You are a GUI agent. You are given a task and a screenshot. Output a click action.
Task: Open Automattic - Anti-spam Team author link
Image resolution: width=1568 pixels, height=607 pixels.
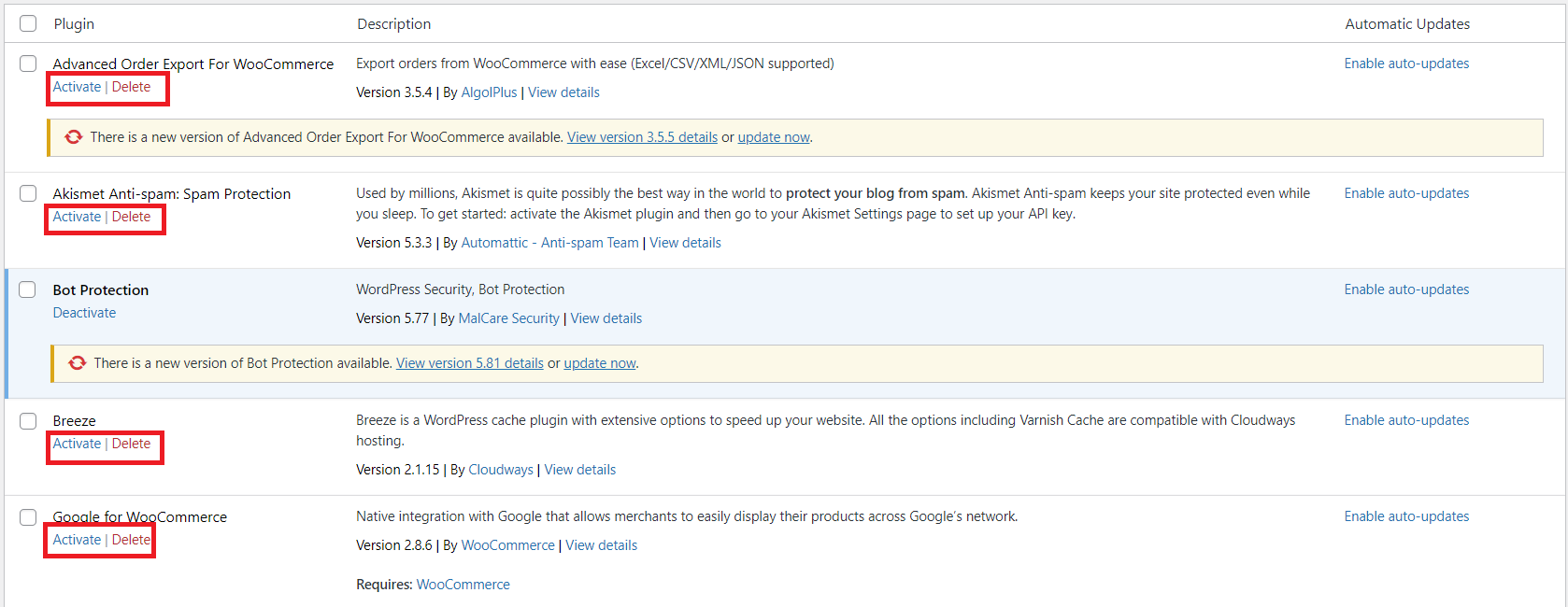coord(550,243)
